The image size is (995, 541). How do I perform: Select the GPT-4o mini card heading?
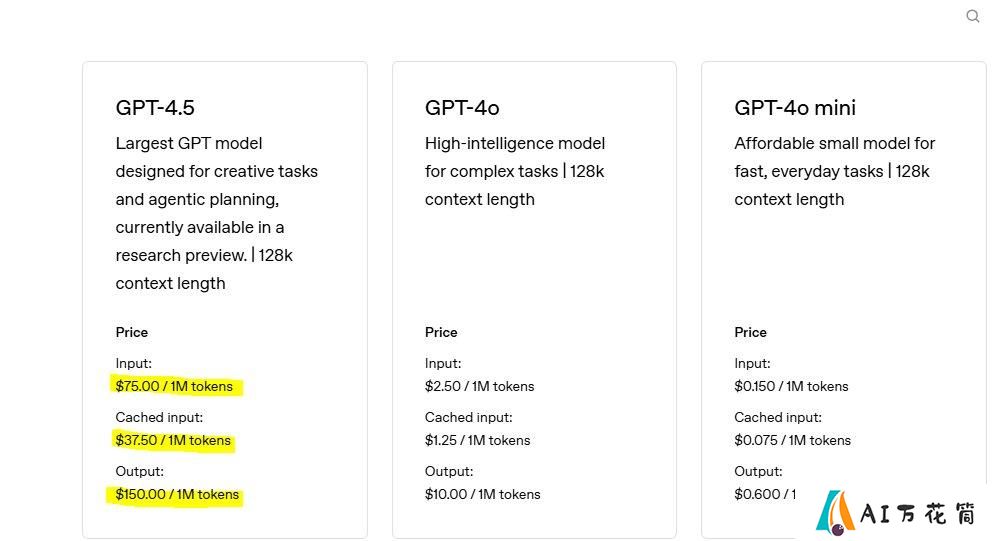[794, 108]
